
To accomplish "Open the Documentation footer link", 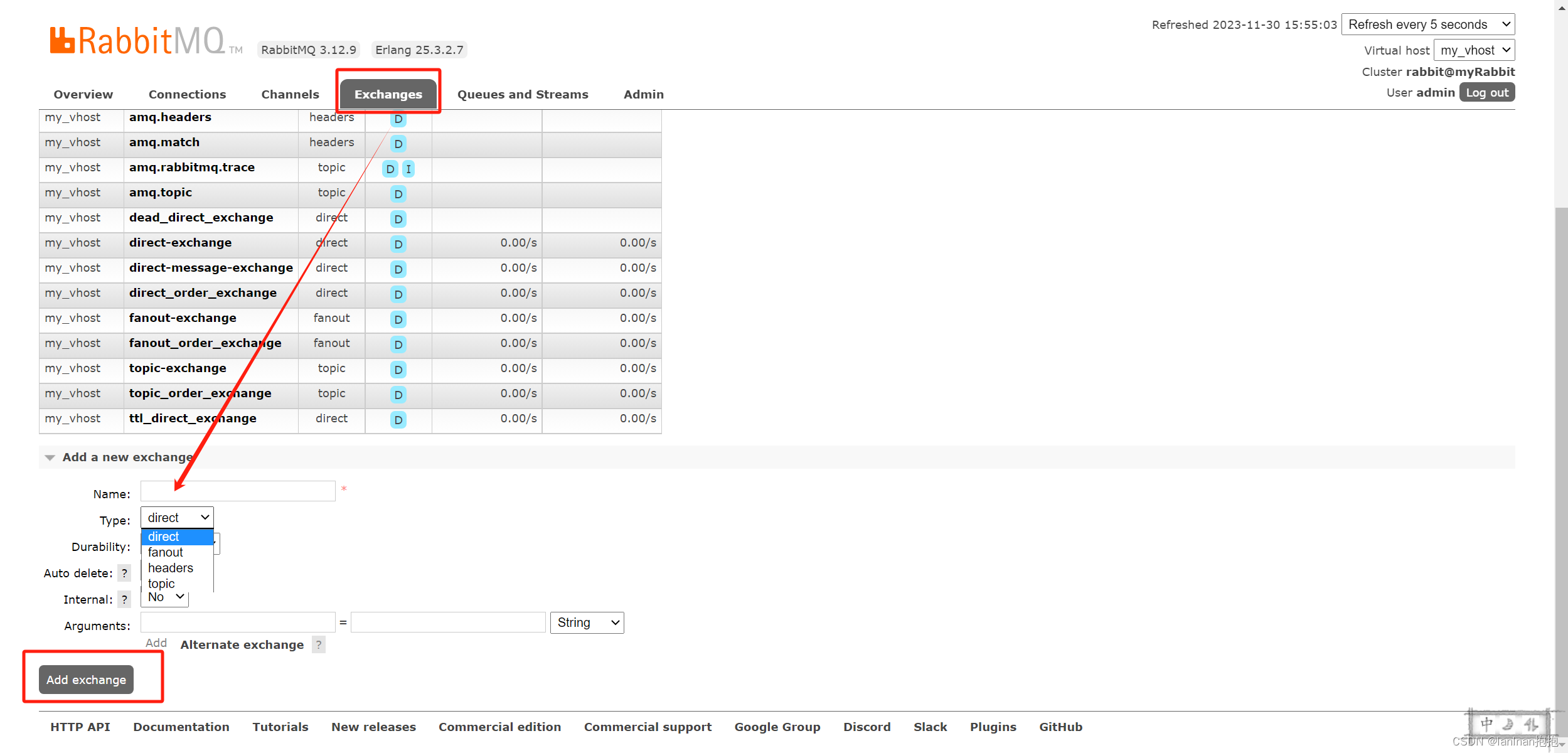I will (x=181, y=727).
